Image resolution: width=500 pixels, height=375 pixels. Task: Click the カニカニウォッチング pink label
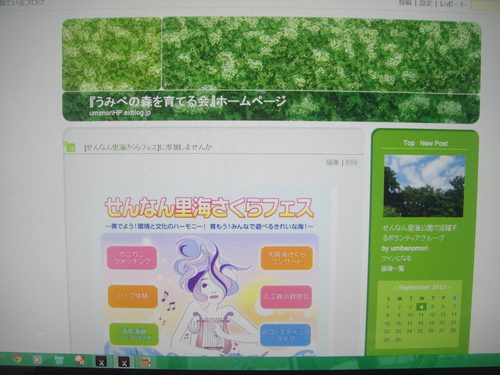(132, 258)
